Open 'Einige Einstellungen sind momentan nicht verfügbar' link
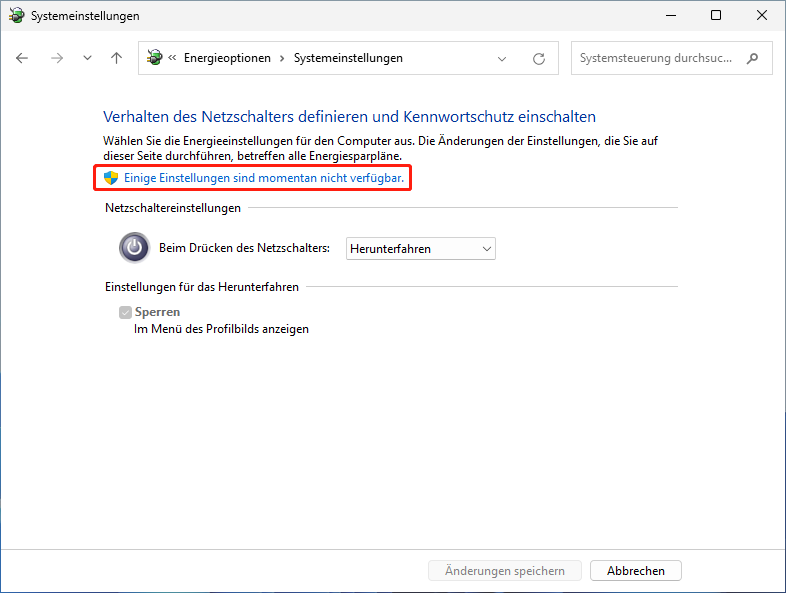This screenshot has height=593, width=786. pos(264,178)
